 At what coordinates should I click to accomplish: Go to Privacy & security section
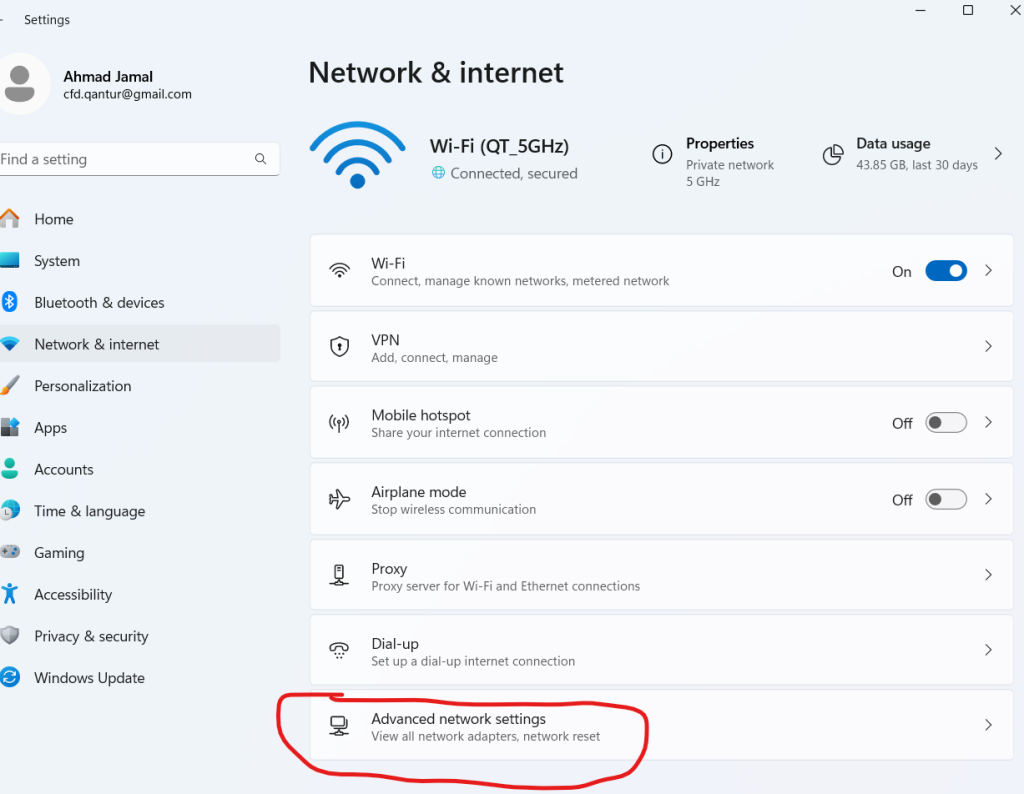pyautogui.click(x=91, y=636)
